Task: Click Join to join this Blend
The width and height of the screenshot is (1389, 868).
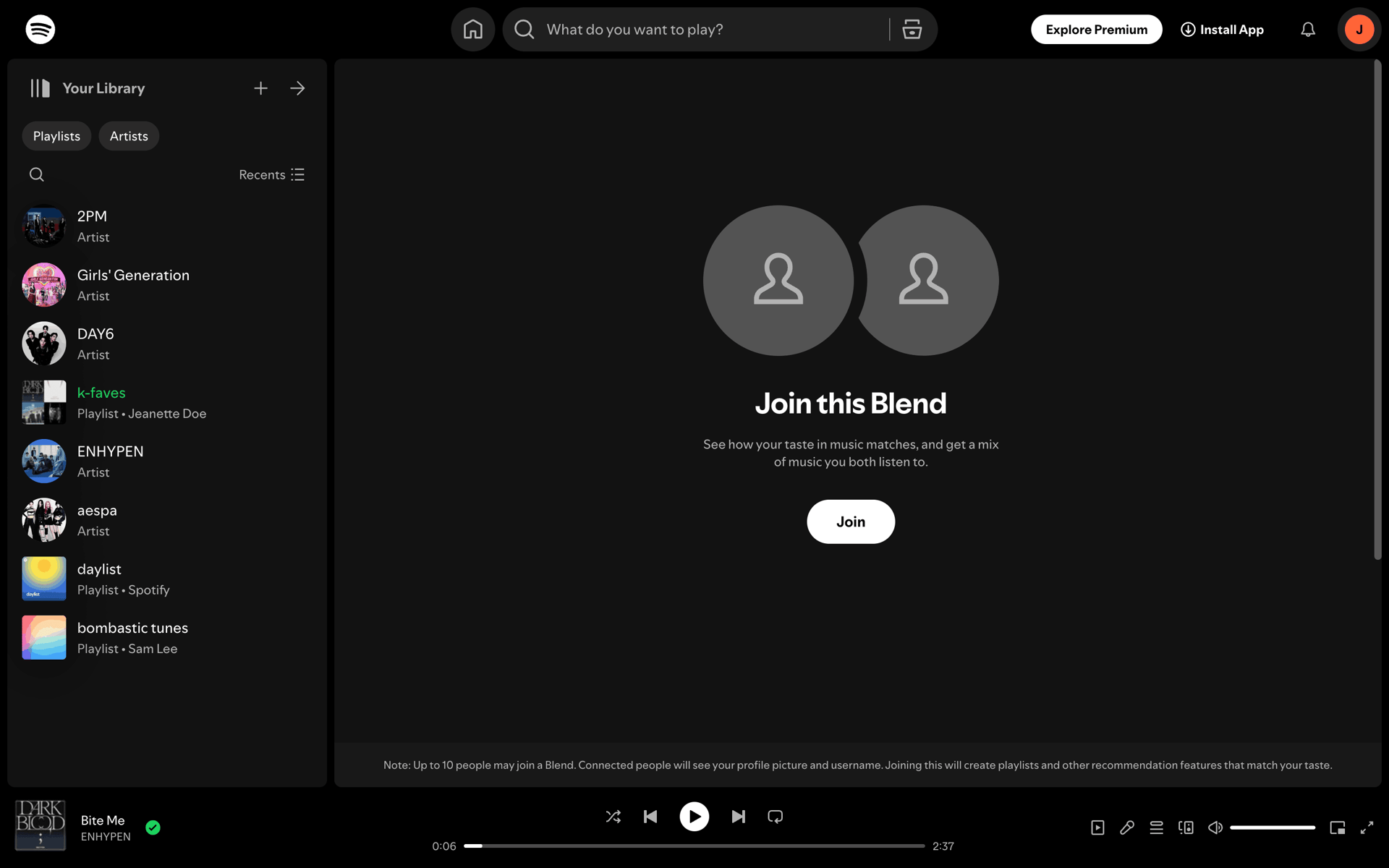Action: [851, 522]
